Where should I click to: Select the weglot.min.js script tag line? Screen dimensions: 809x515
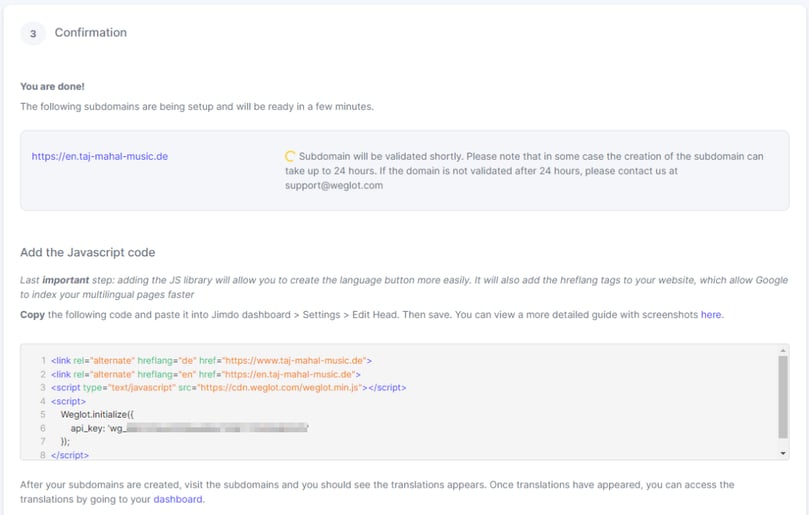(x=228, y=387)
